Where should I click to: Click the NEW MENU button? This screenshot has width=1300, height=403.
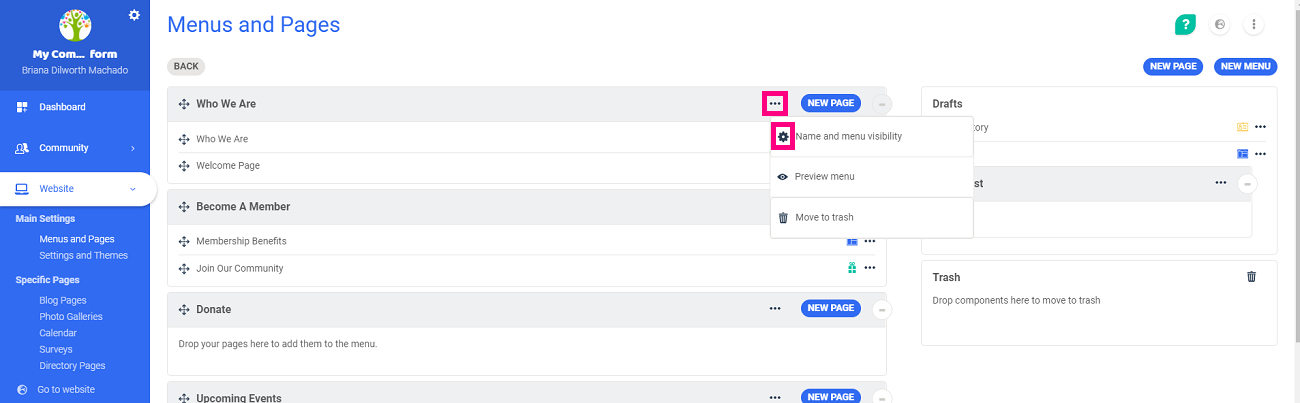(1246, 66)
